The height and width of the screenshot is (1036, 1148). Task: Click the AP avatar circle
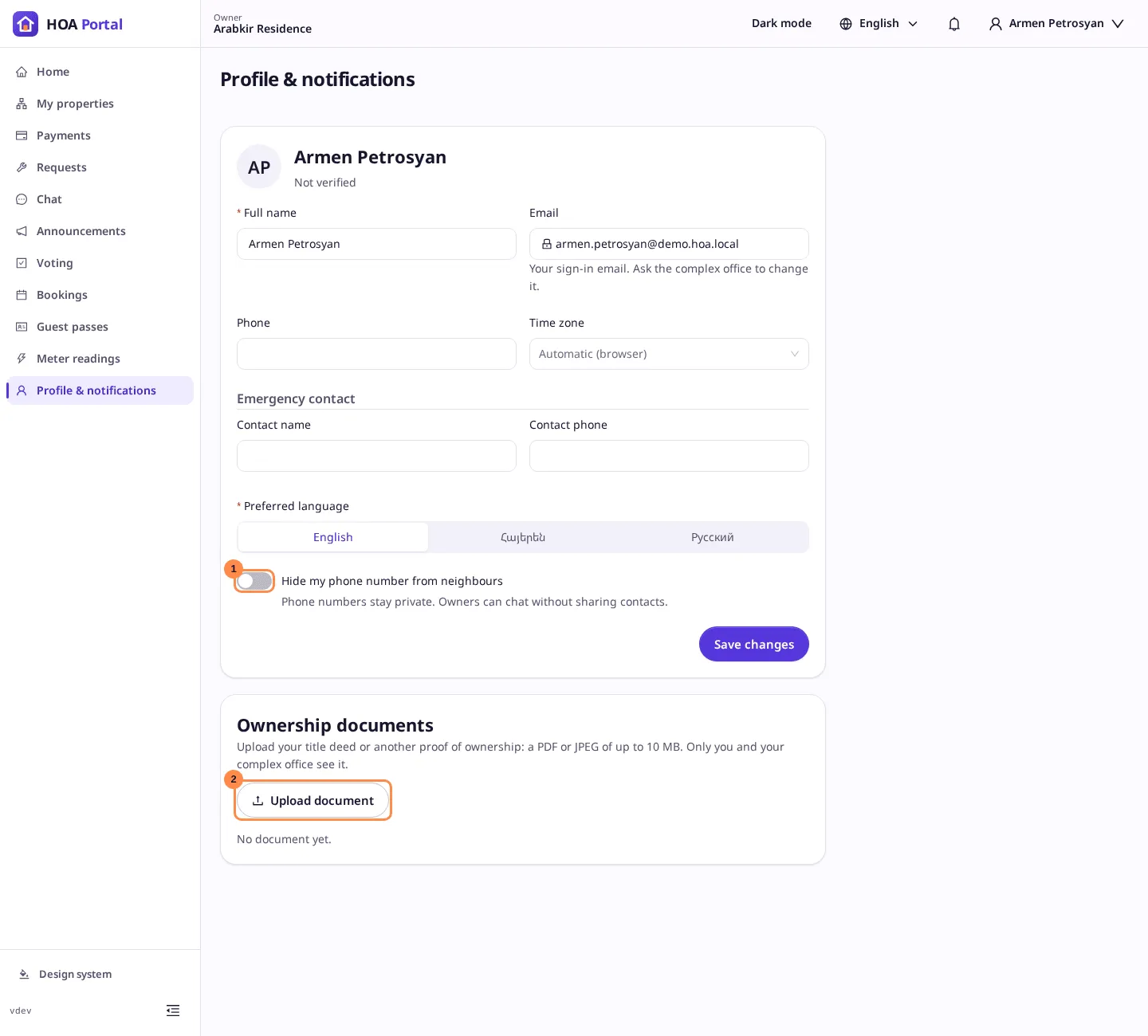point(259,167)
